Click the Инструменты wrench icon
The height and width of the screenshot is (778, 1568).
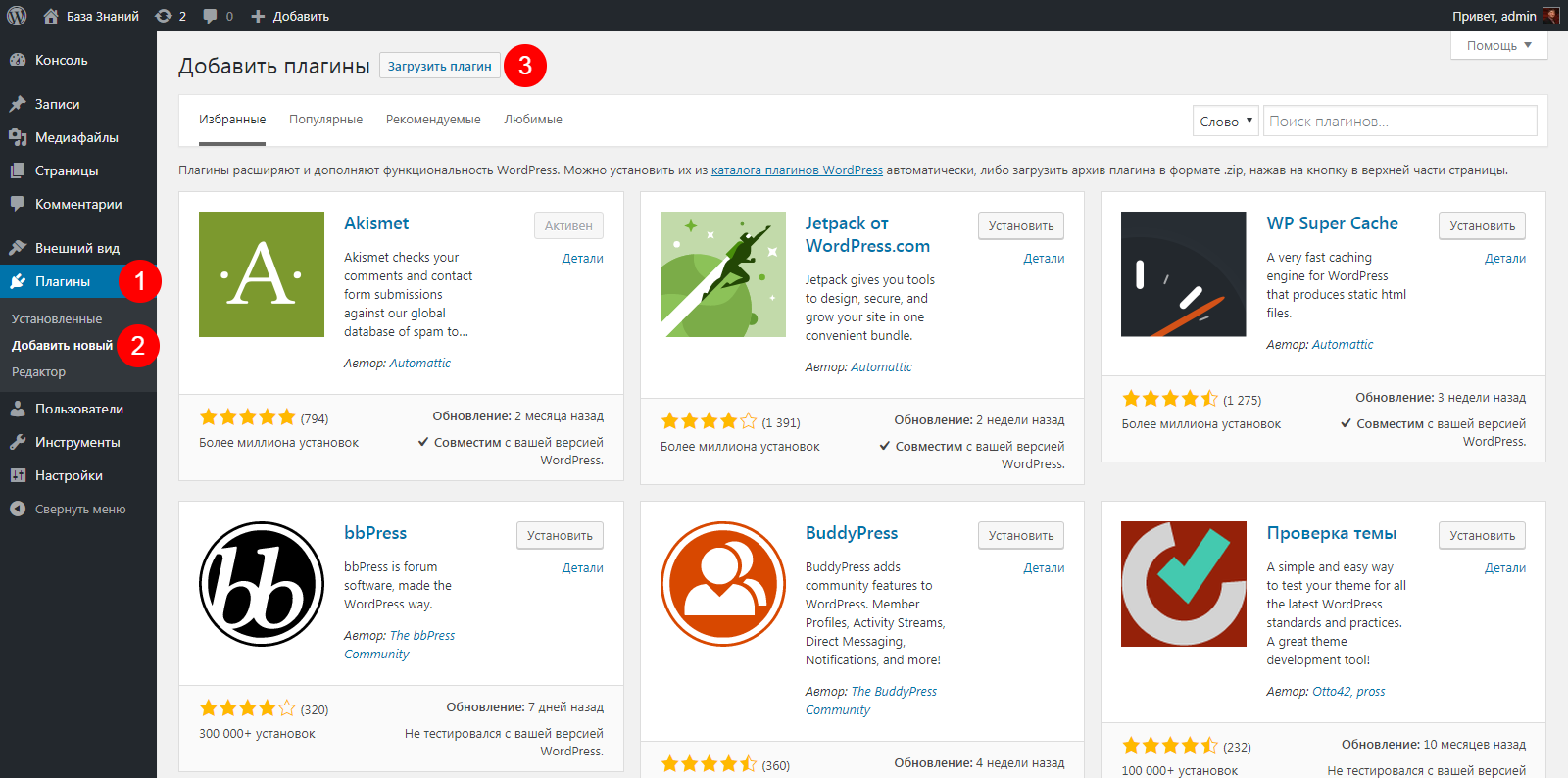pos(18,442)
